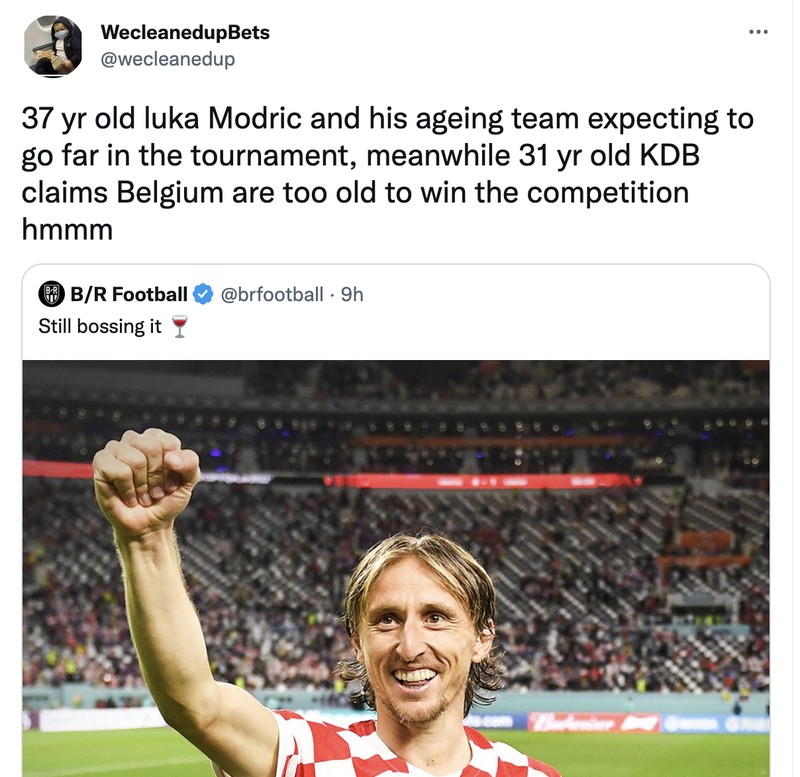Viewport: 800px width, 777px height.
Task: Click the "Still bossing it" caption text
Action: tap(99, 326)
